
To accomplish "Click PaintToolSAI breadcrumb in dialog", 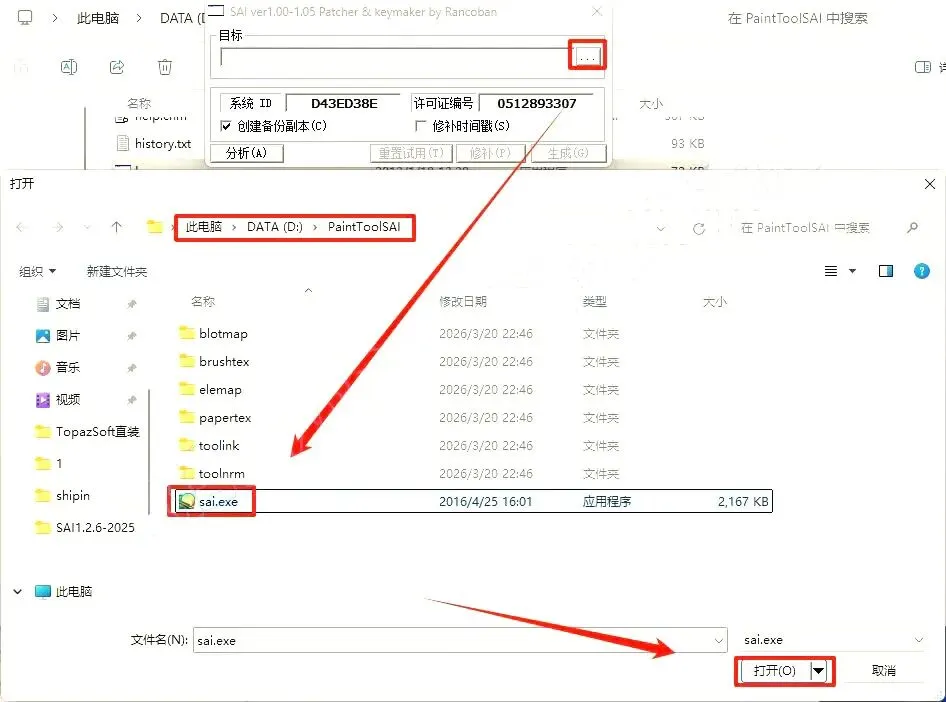I will (364, 227).
